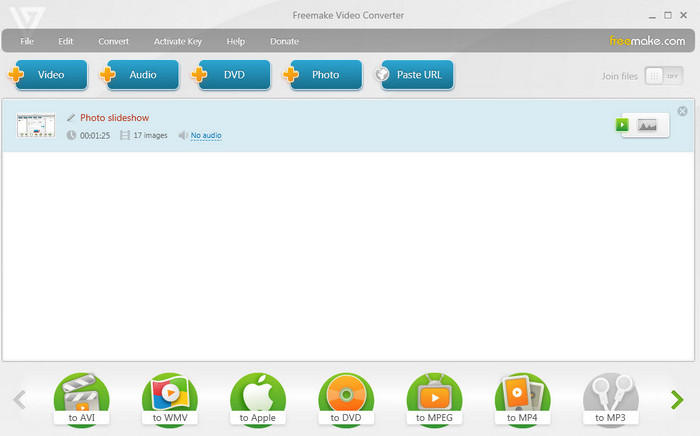Image resolution: width=700 pixels, height=436 pixels.
Task: Convert to AVI format
Action: (x=81, y=399)
